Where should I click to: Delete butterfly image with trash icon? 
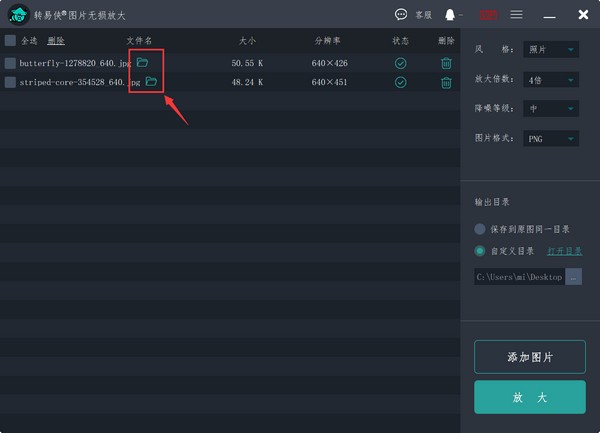[446, 63]
